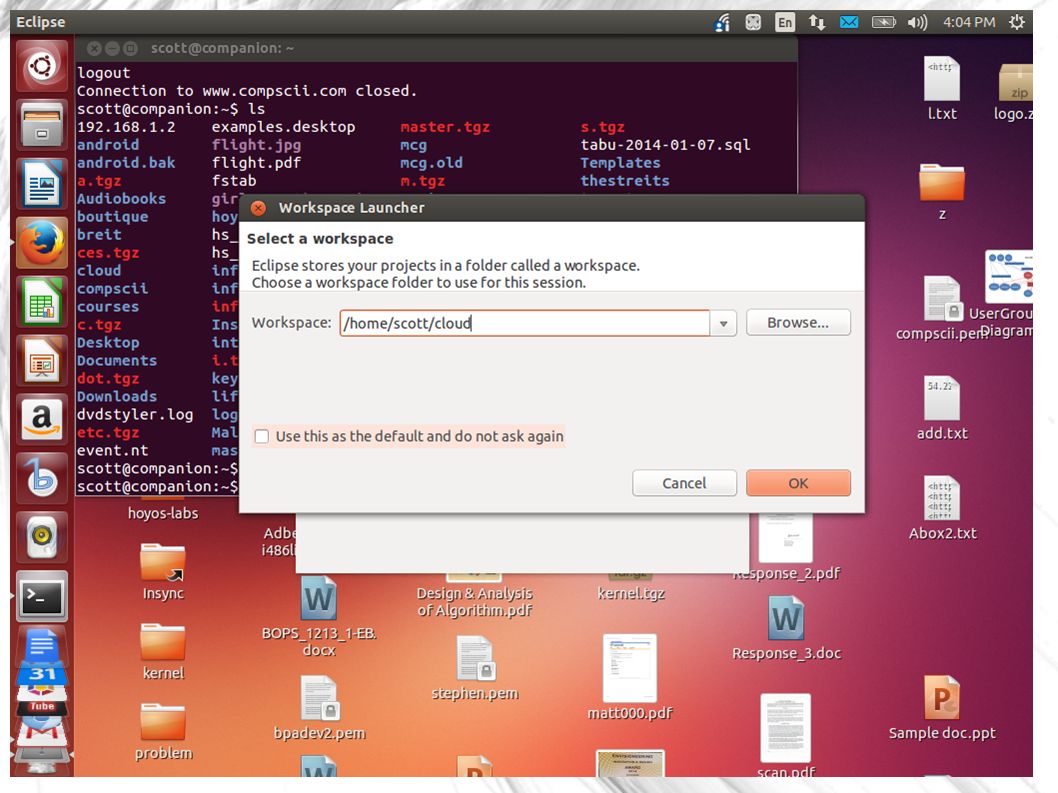1058x793 pixels.
Task: Launch Firefox from the launcher
Action: click(42, 242)
